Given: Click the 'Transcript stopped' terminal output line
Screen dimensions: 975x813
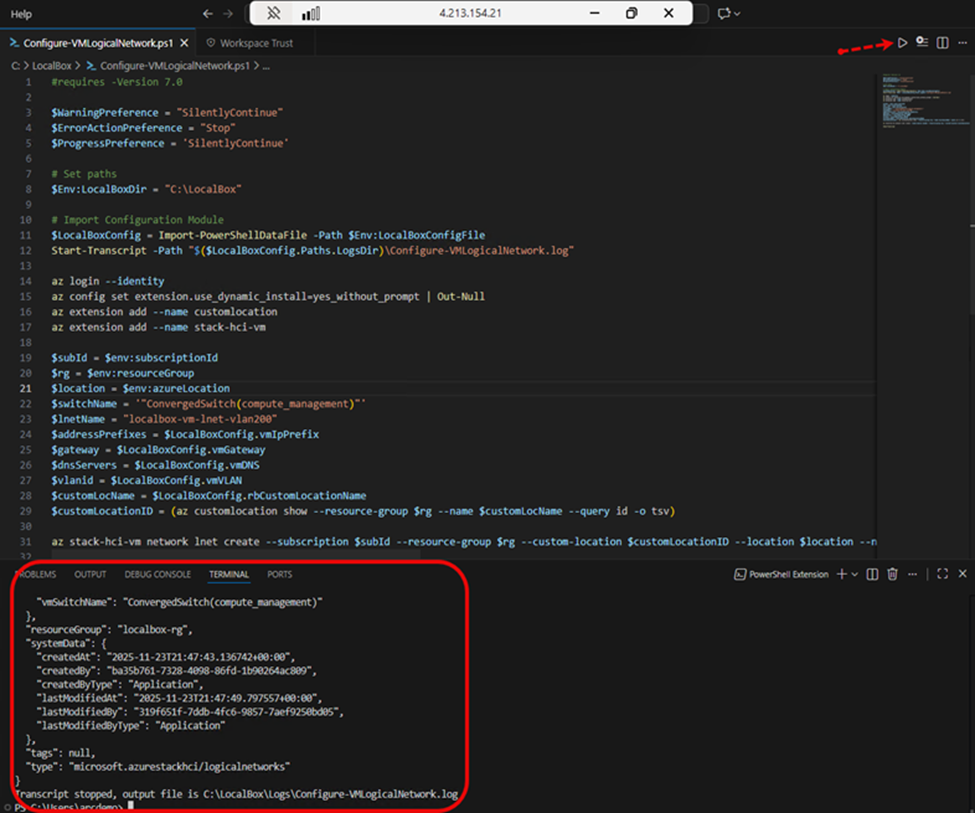Looking at the screenshot, I should click(236, 794).
